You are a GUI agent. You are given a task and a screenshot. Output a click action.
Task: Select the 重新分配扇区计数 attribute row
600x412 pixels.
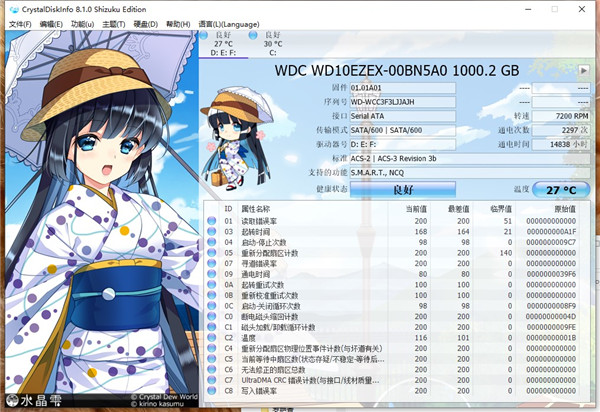(x=392, y=253)
